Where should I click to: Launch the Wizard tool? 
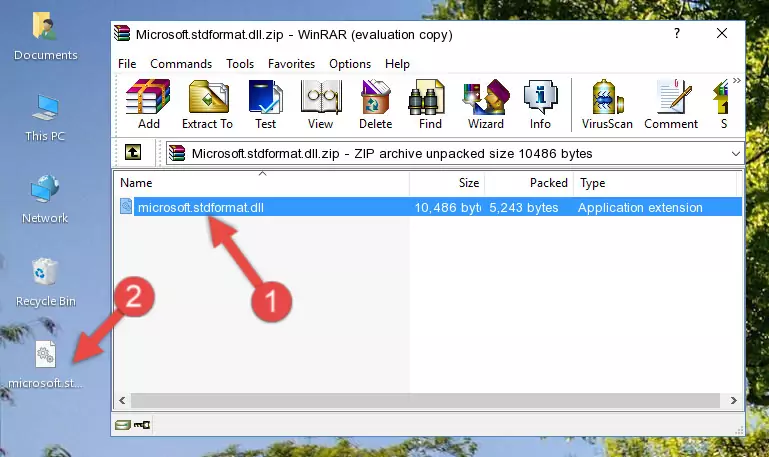(x=486, y=104)
